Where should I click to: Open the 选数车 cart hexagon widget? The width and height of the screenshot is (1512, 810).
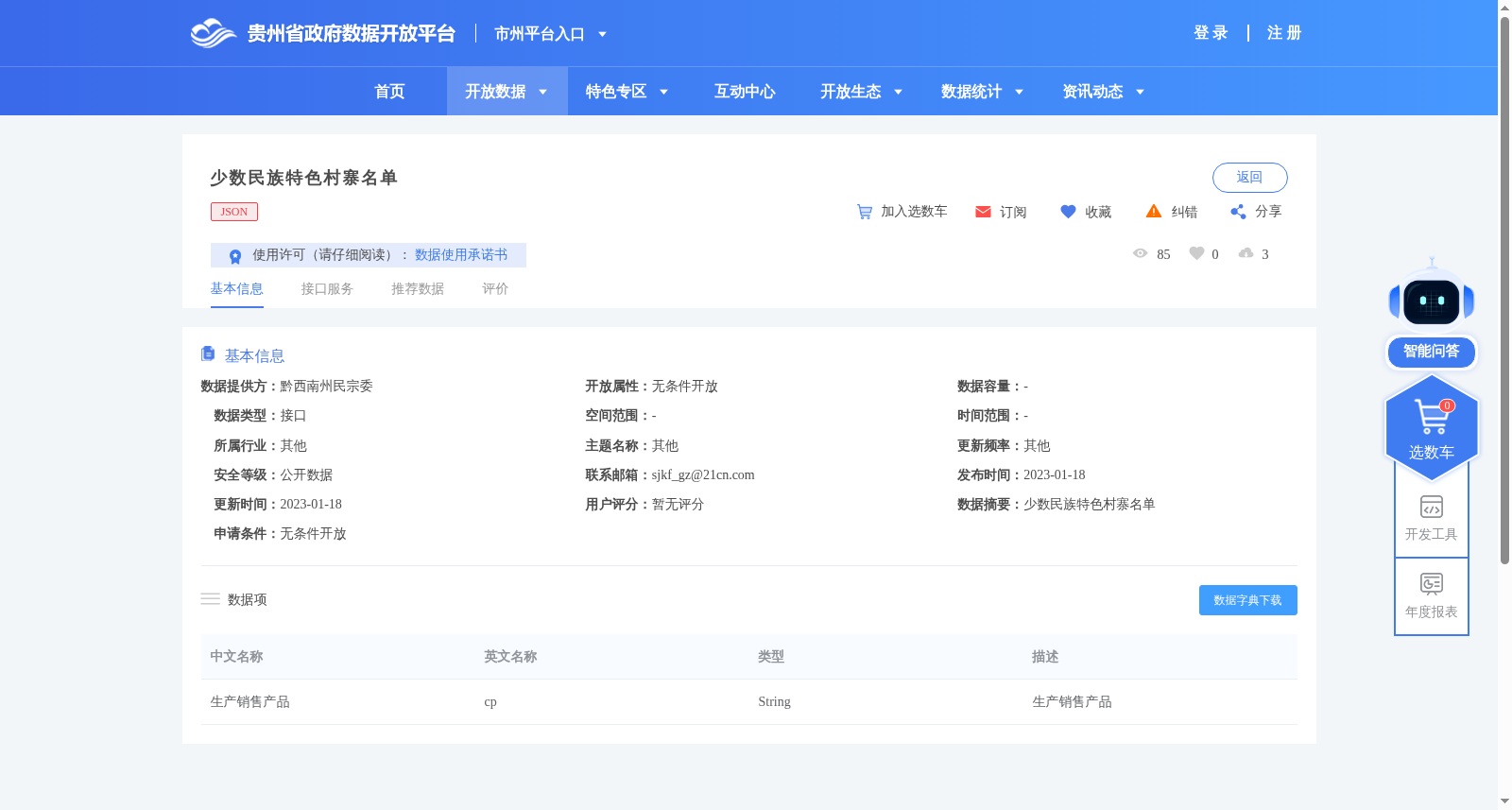pos(1432,427)
